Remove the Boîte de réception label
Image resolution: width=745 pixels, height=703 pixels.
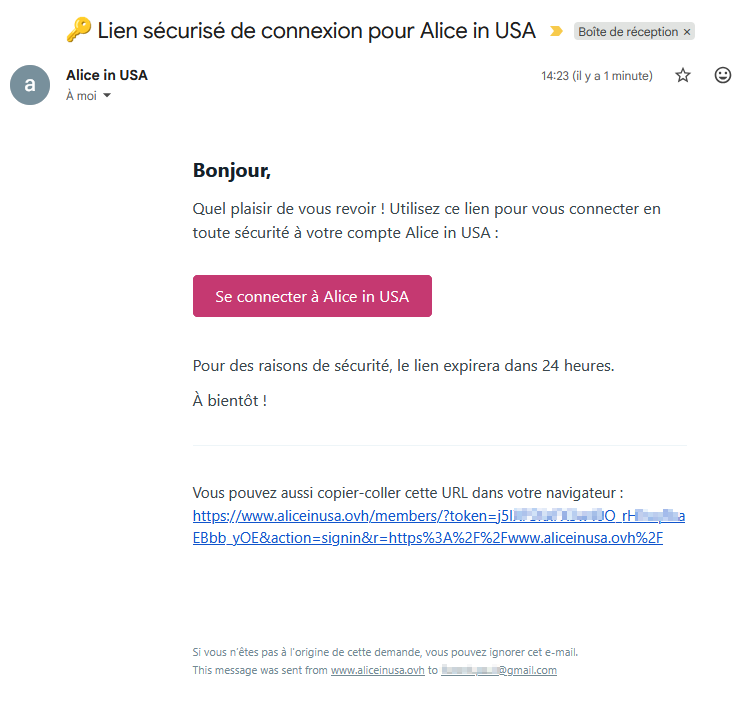point(687,32)
